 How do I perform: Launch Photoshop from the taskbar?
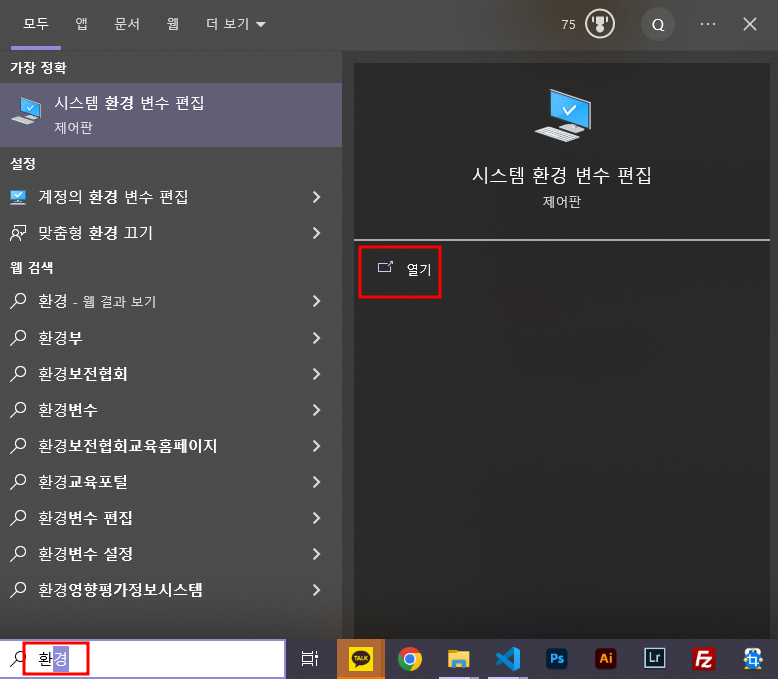click(557, 659)
